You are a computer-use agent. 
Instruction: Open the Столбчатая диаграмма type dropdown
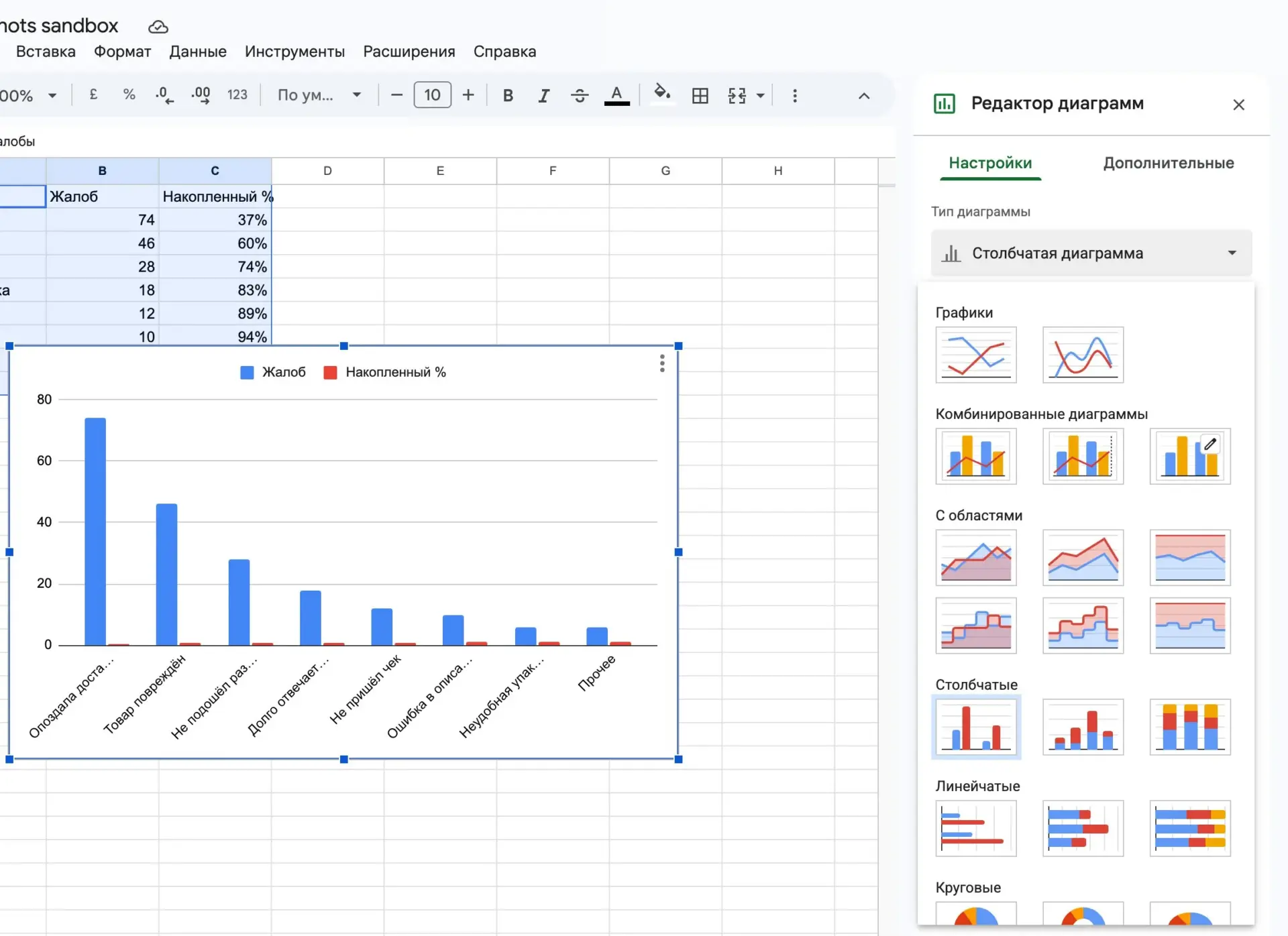pos(1091,253)
